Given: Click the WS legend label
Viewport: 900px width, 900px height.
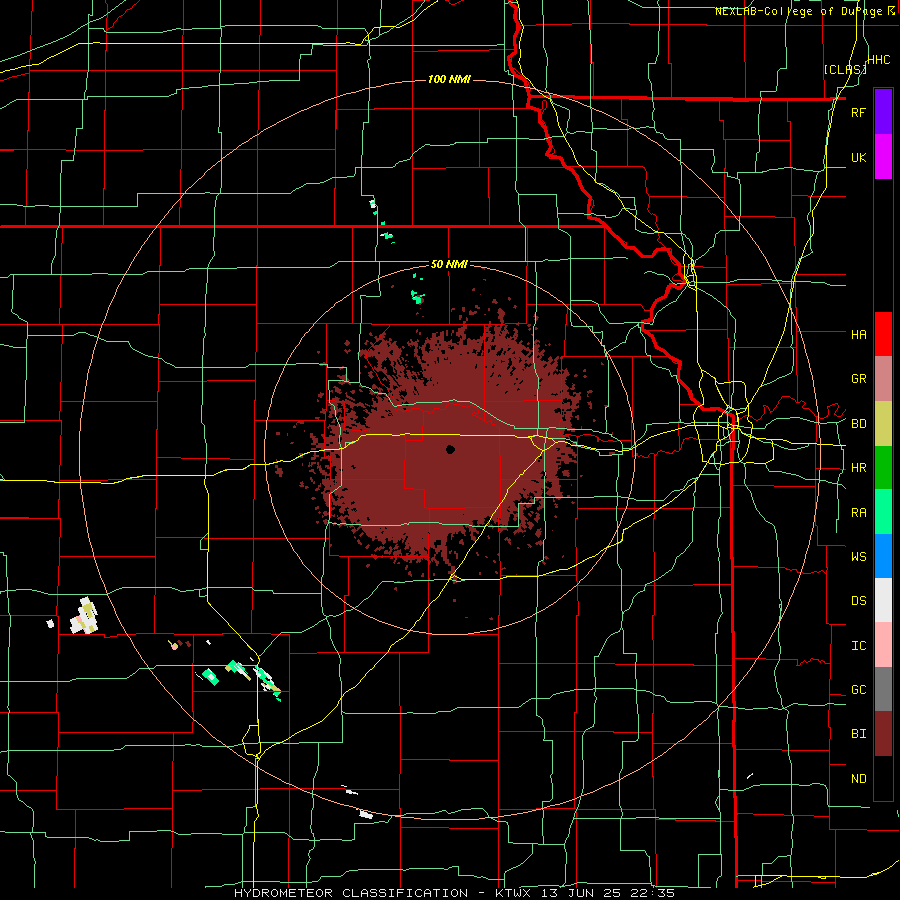Looking at the screenshot, I should 858,557.
